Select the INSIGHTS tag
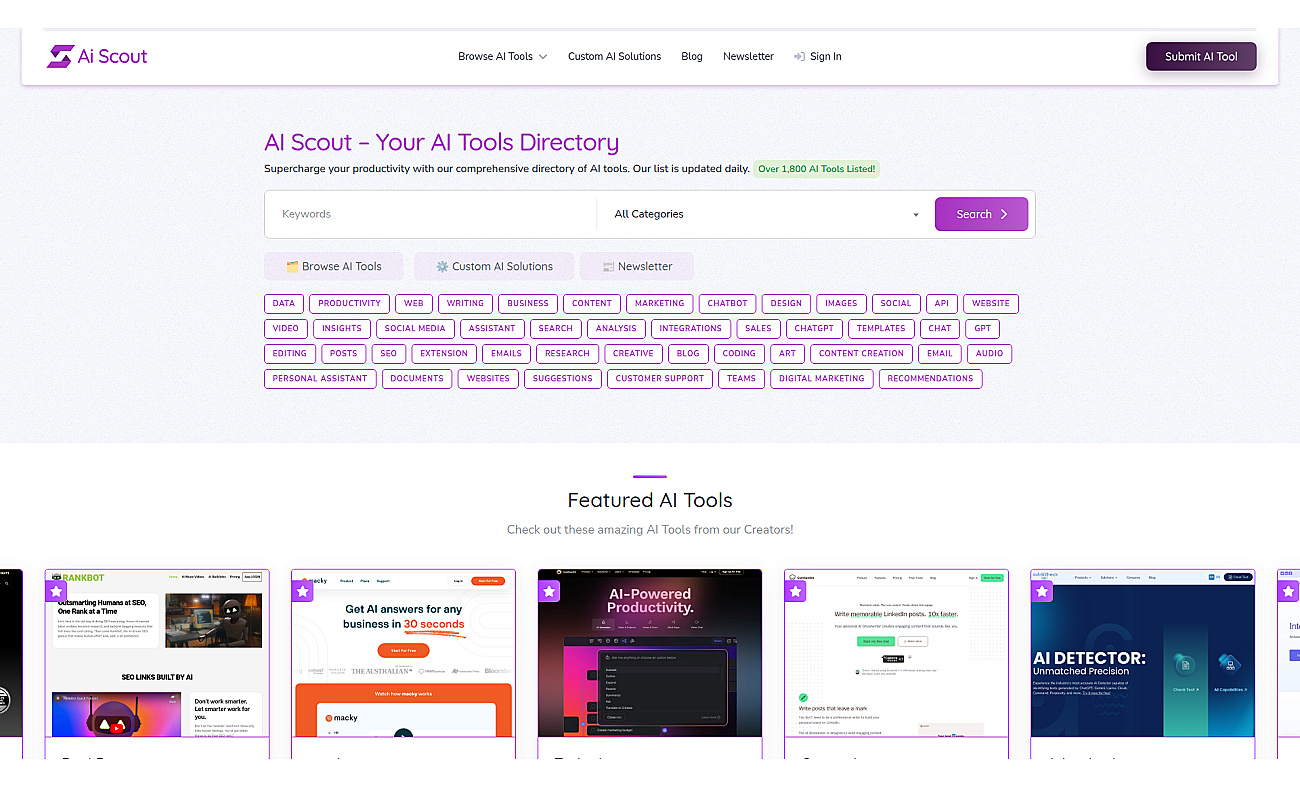 342,328
